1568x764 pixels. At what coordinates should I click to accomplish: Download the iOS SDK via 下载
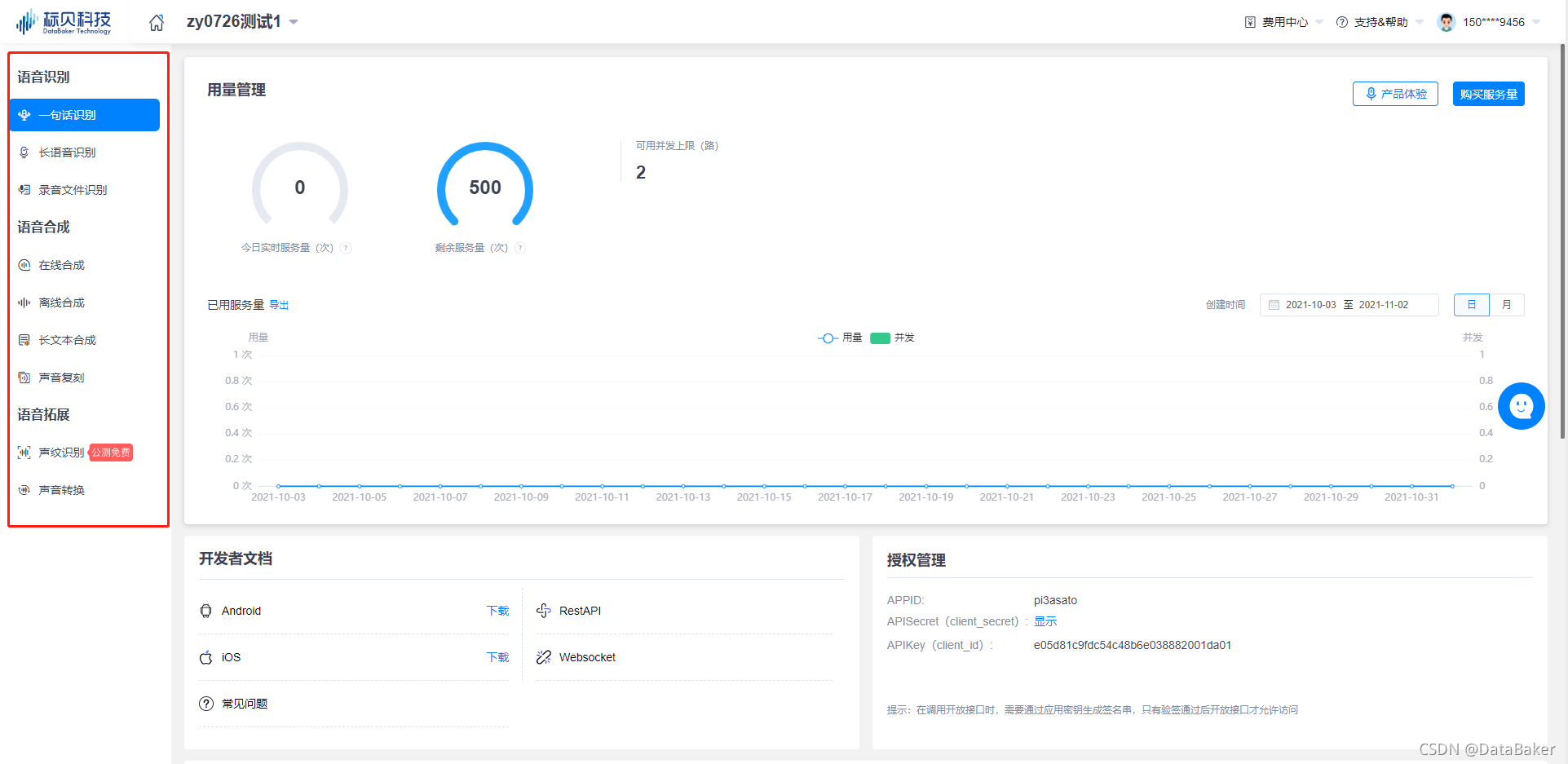(x=497, y=657)
